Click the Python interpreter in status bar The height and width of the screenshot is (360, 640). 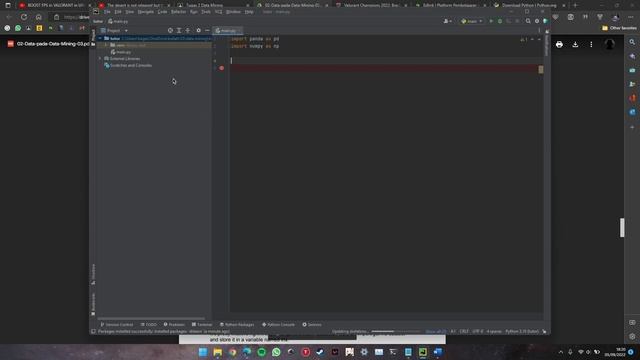coord(522,331)
